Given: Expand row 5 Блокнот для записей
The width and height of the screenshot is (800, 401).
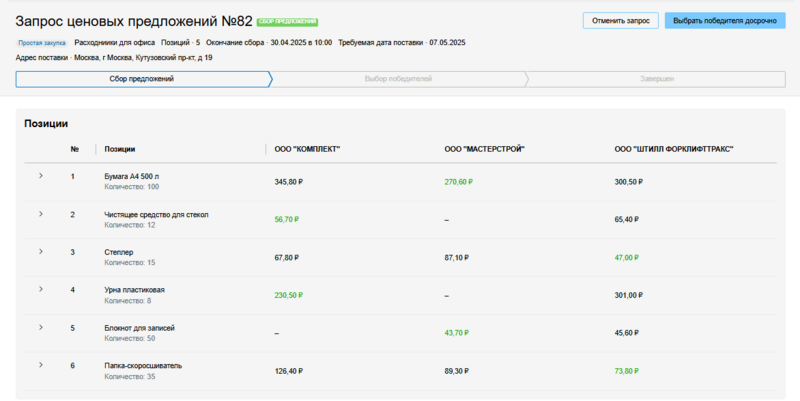Looking at the screenshot, I should click(x=41, y=327).
